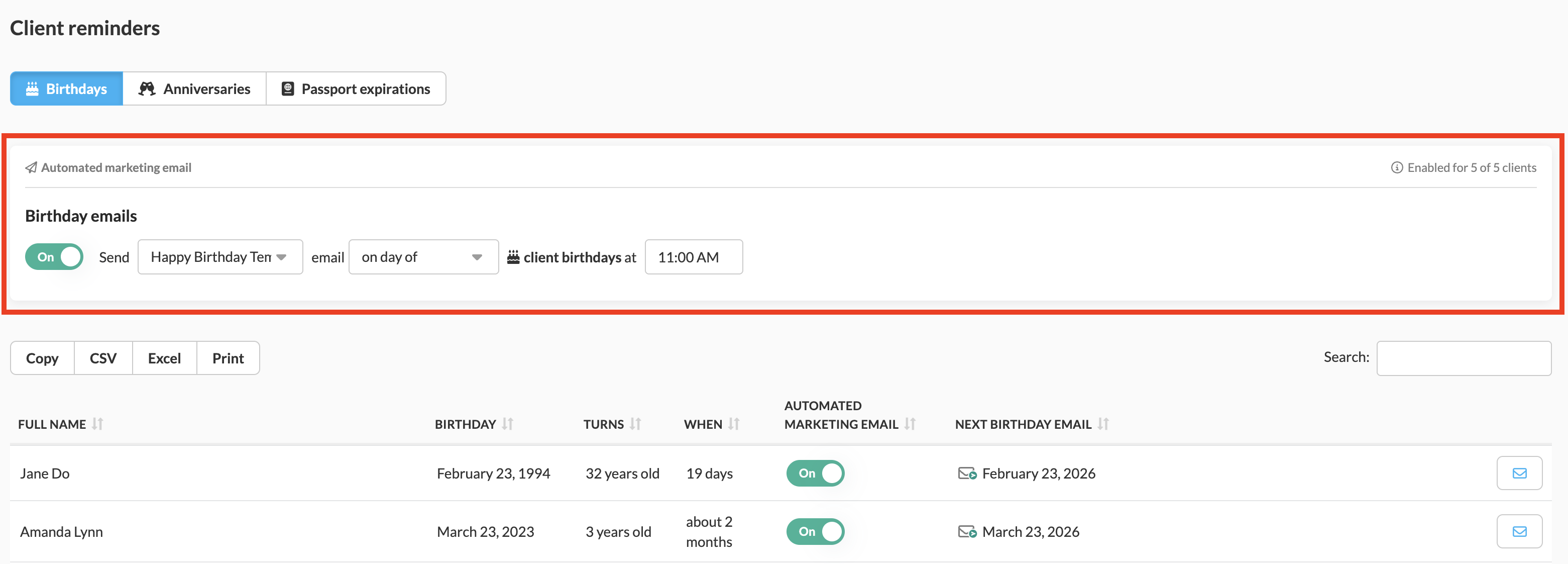Click envelope icon in Jane Do row
The width and height of the screenshot is (1568, 564).
point(1519,473)
